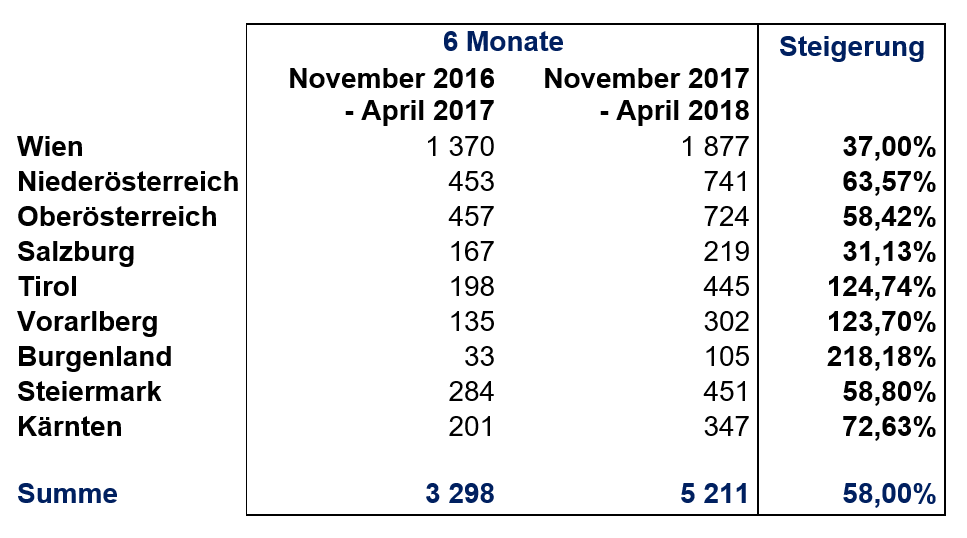
Task: Click the "Kärnten" row label
Action: click(70, 427)
